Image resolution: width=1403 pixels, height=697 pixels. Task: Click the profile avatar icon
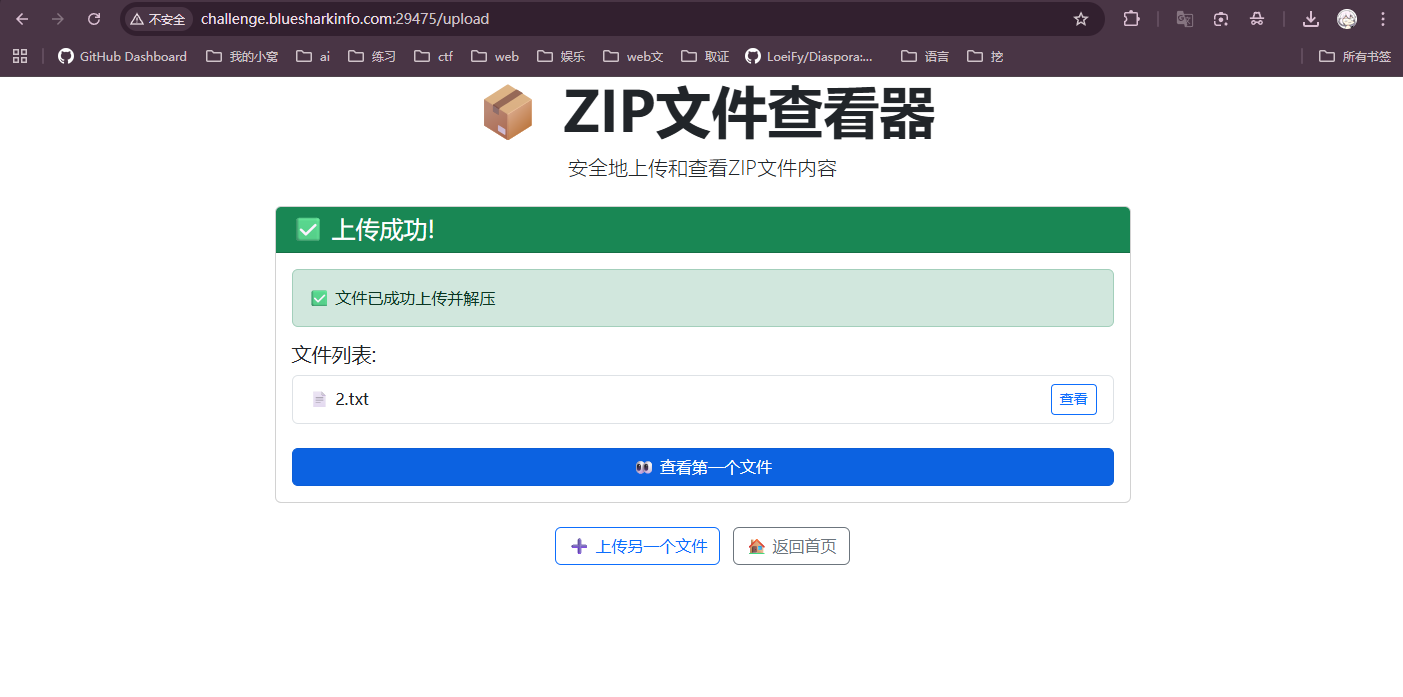[1347, 19]
